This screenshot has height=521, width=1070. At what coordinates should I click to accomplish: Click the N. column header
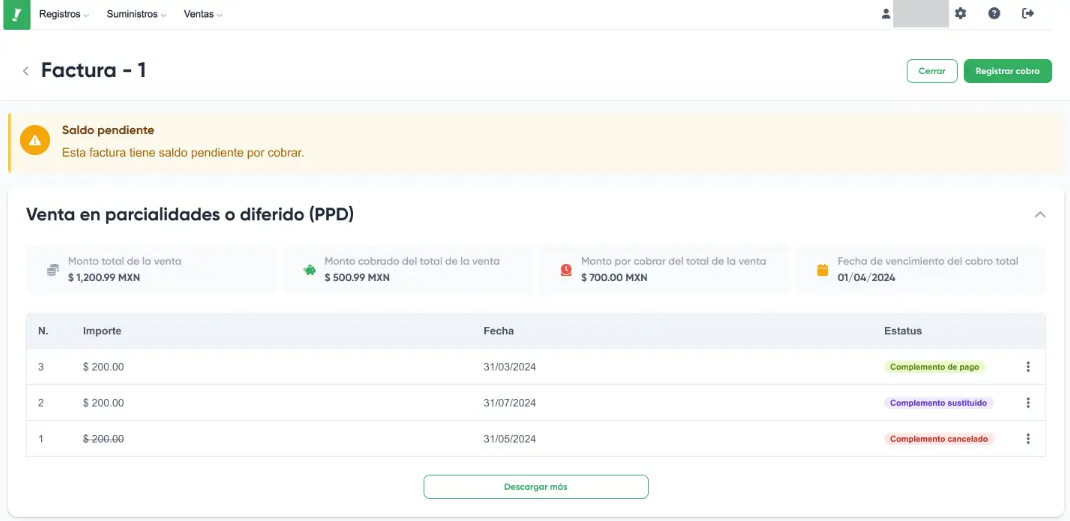click(x=43, y=330)
